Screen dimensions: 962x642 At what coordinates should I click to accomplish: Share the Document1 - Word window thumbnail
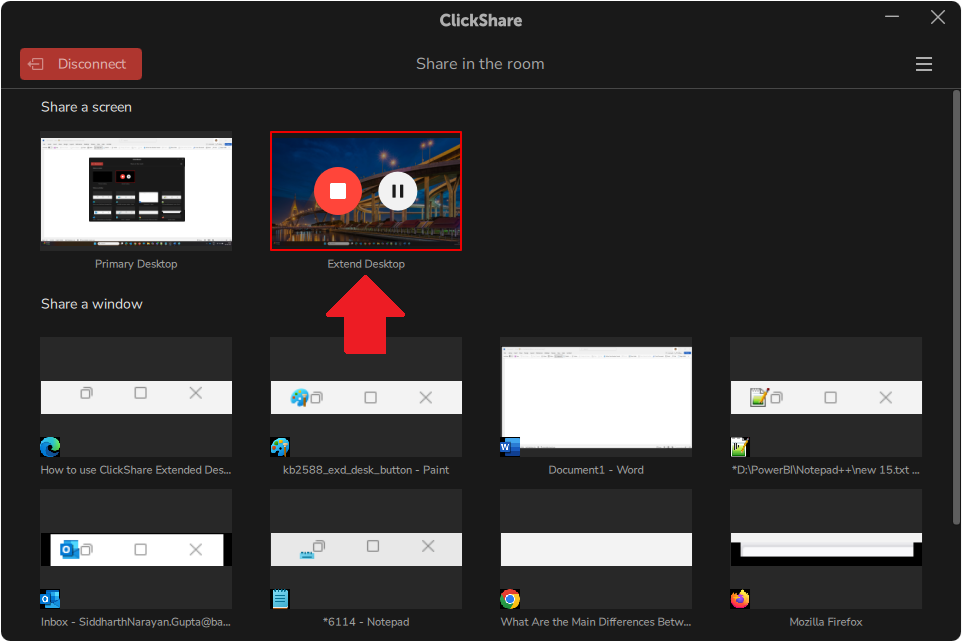[x=596, y=396]
